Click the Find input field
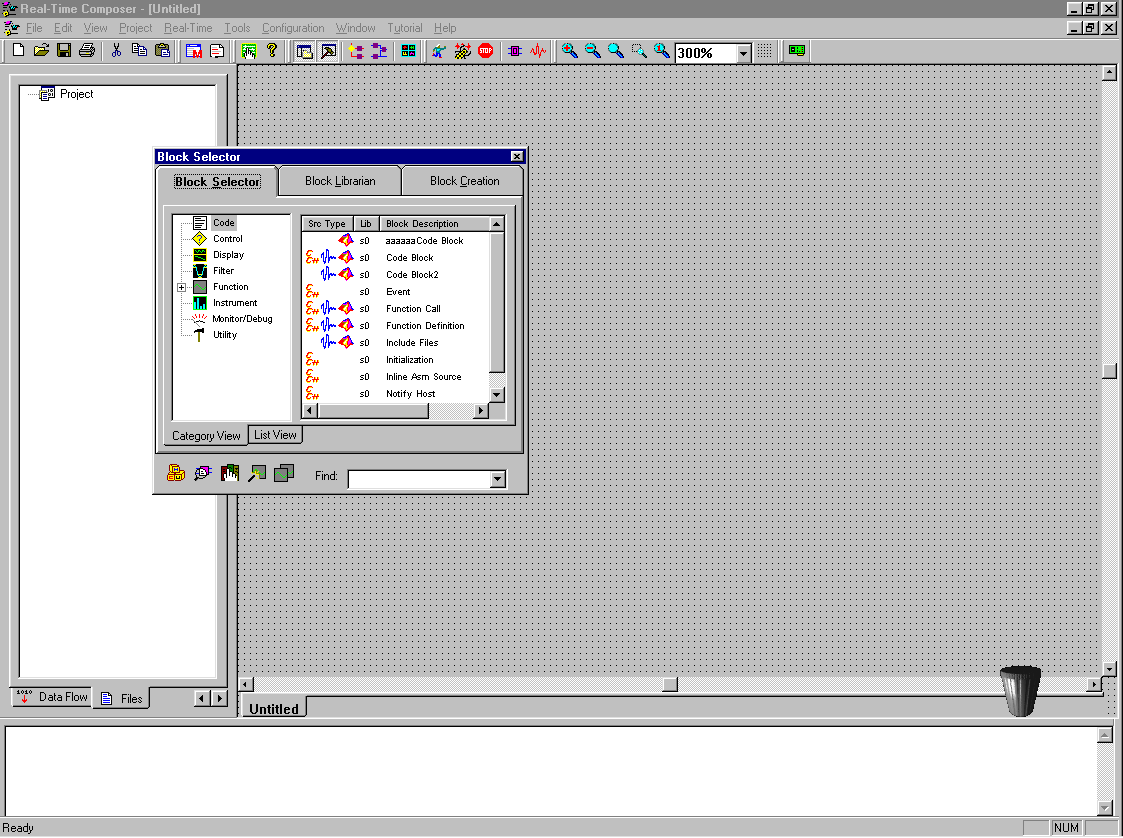The width and height of the screenshot is (1123, 838). (x=420, y=479)
